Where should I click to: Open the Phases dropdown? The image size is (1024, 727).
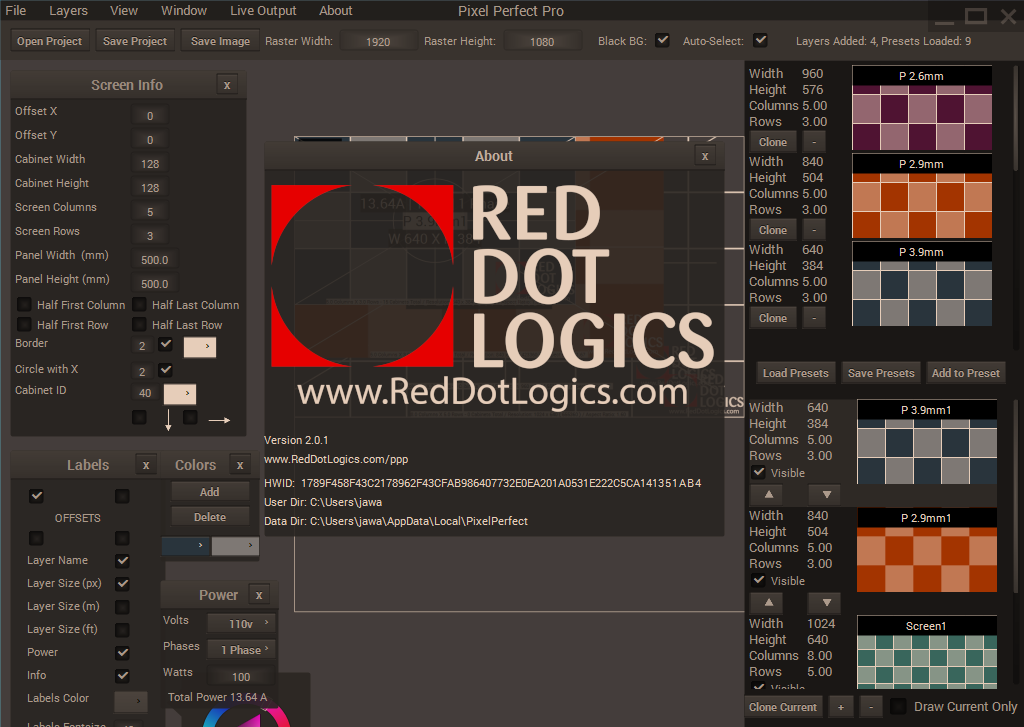pos(241,650)
